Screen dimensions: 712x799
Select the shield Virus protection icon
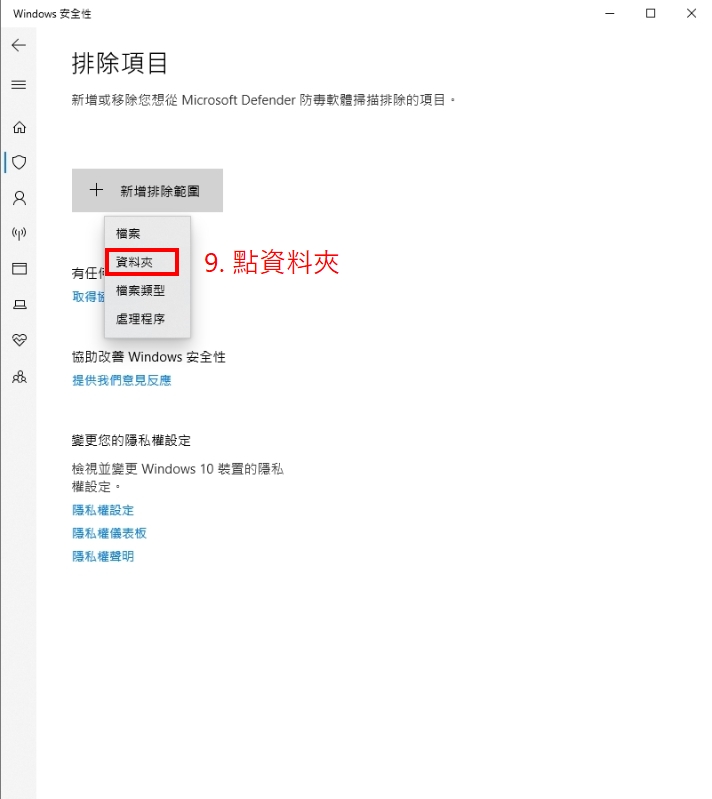(x=19, y=163)
